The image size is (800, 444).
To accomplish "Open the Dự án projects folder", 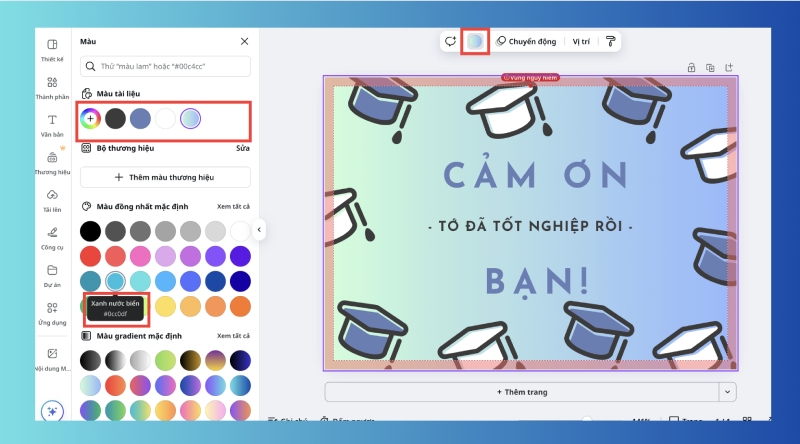I will [x=51, y=274].
